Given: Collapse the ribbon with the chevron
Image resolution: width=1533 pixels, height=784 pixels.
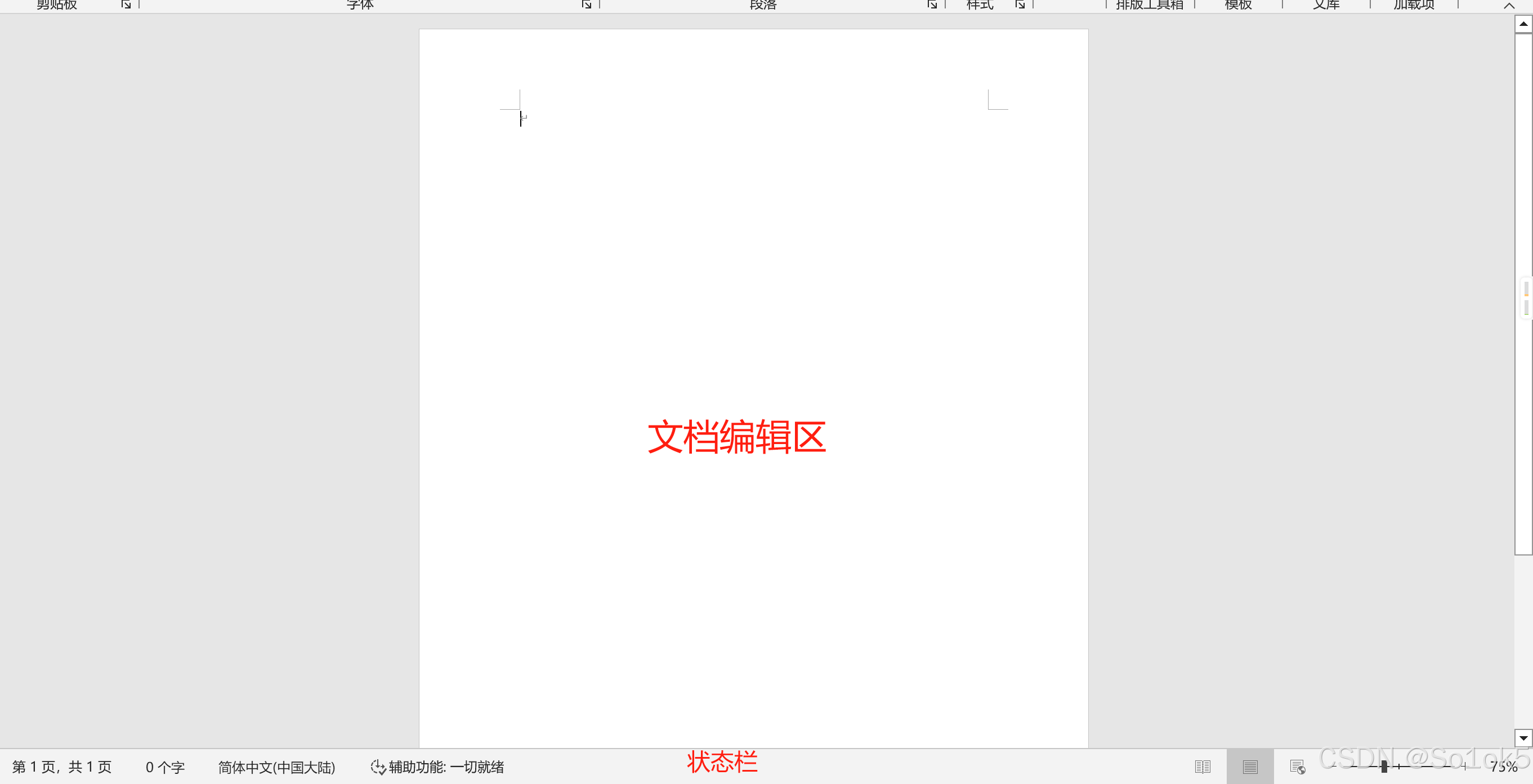Looking at the screenshot, I should (1509, 6).
